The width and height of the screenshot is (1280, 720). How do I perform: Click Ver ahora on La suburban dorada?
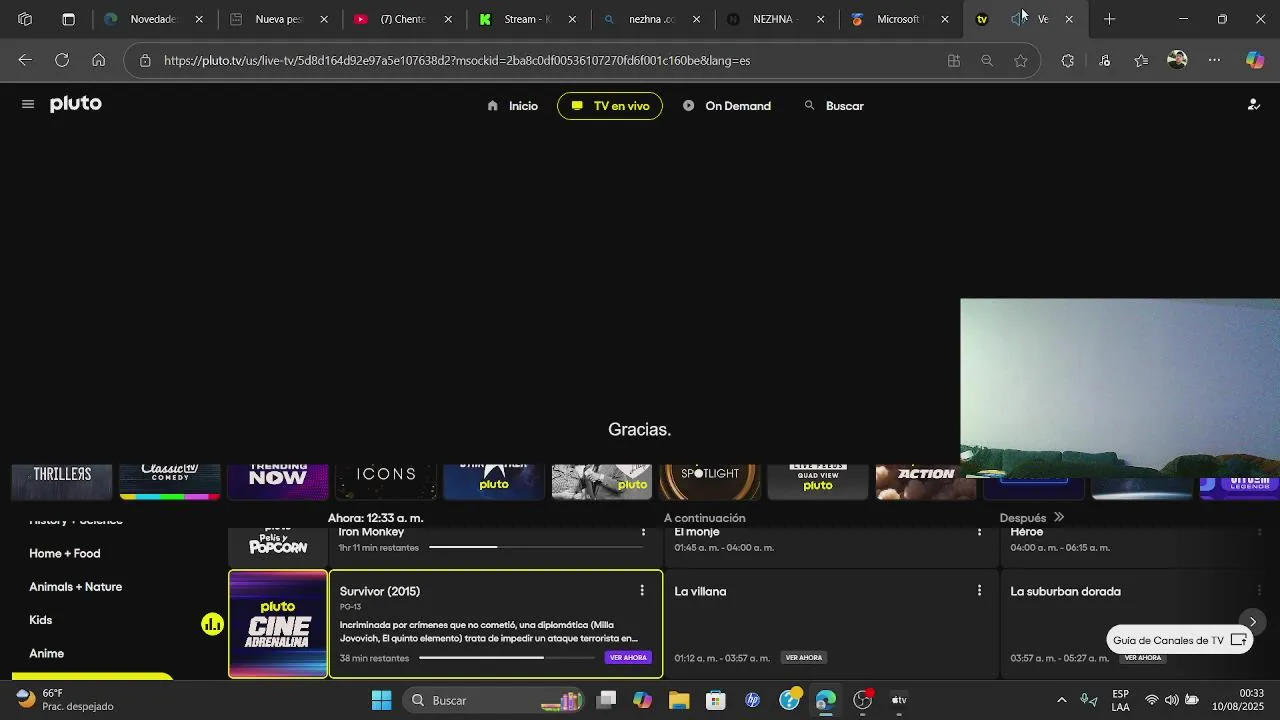point(1142,658)
